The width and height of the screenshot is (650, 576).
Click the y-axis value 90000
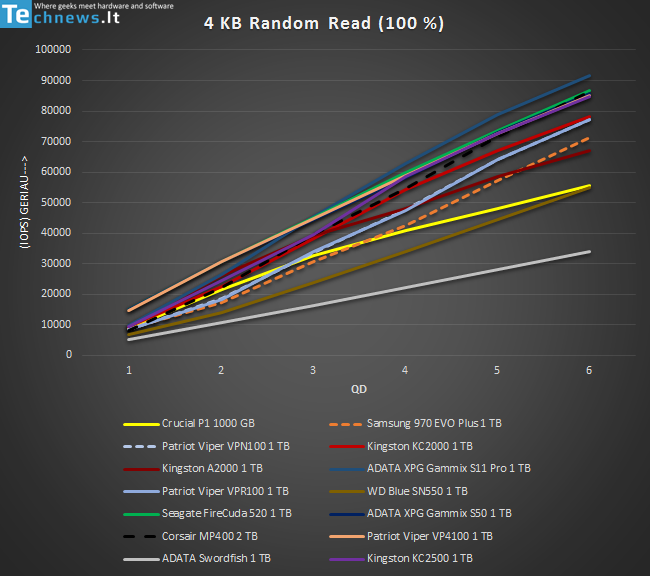(56, 80)
